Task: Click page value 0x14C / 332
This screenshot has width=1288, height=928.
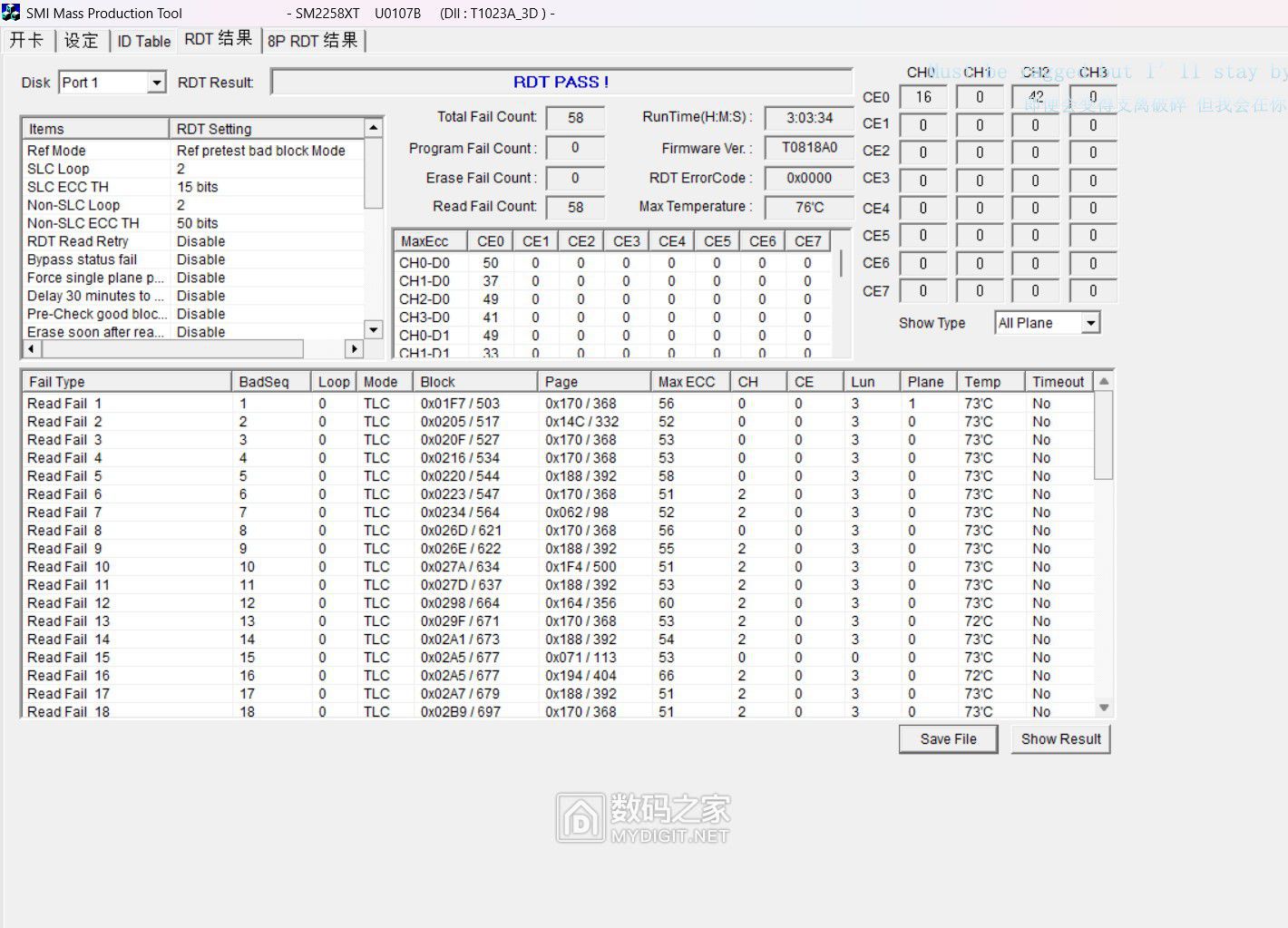Action: click(581, 422)
